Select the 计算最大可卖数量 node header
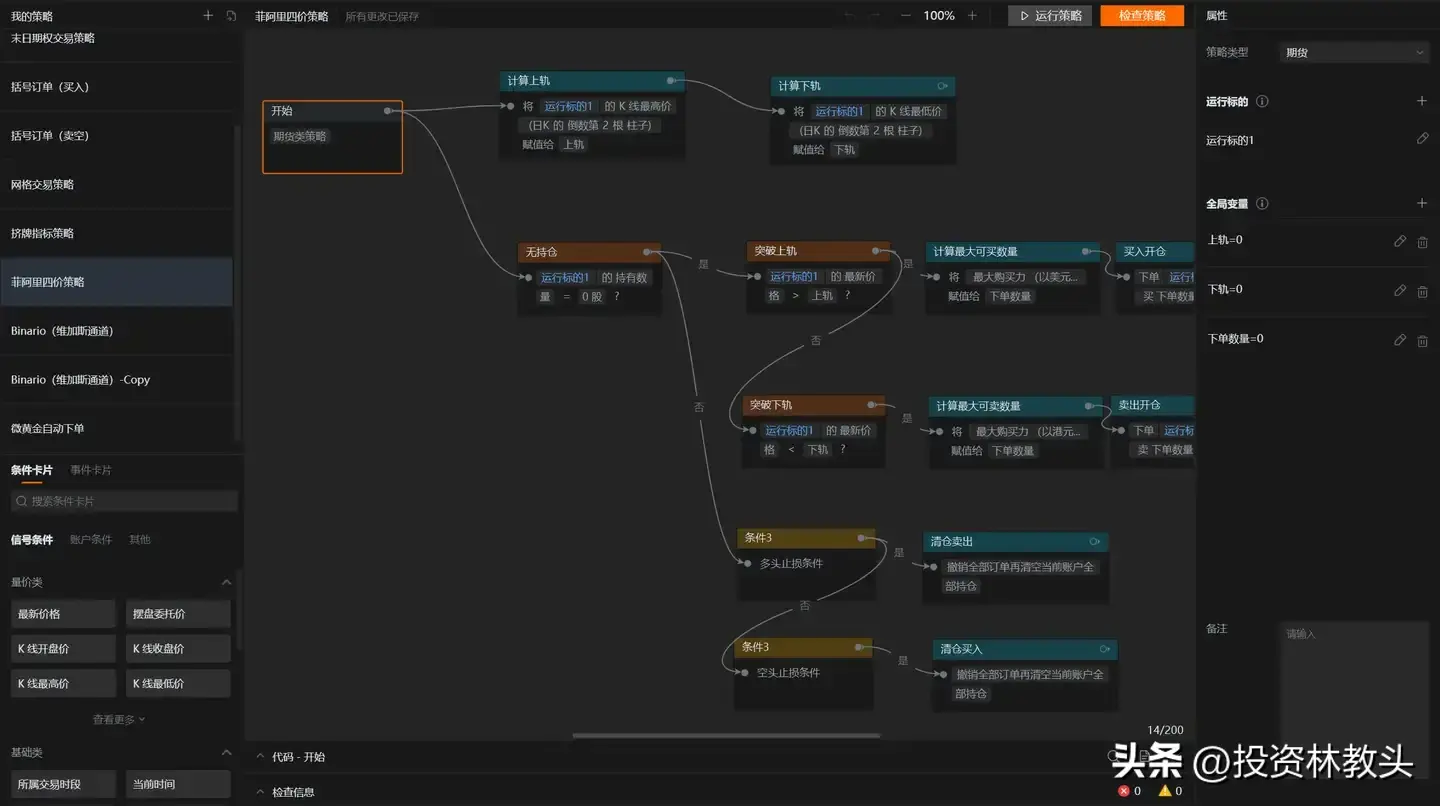This screenshot has height=806, width=1440. [1015, 406]
